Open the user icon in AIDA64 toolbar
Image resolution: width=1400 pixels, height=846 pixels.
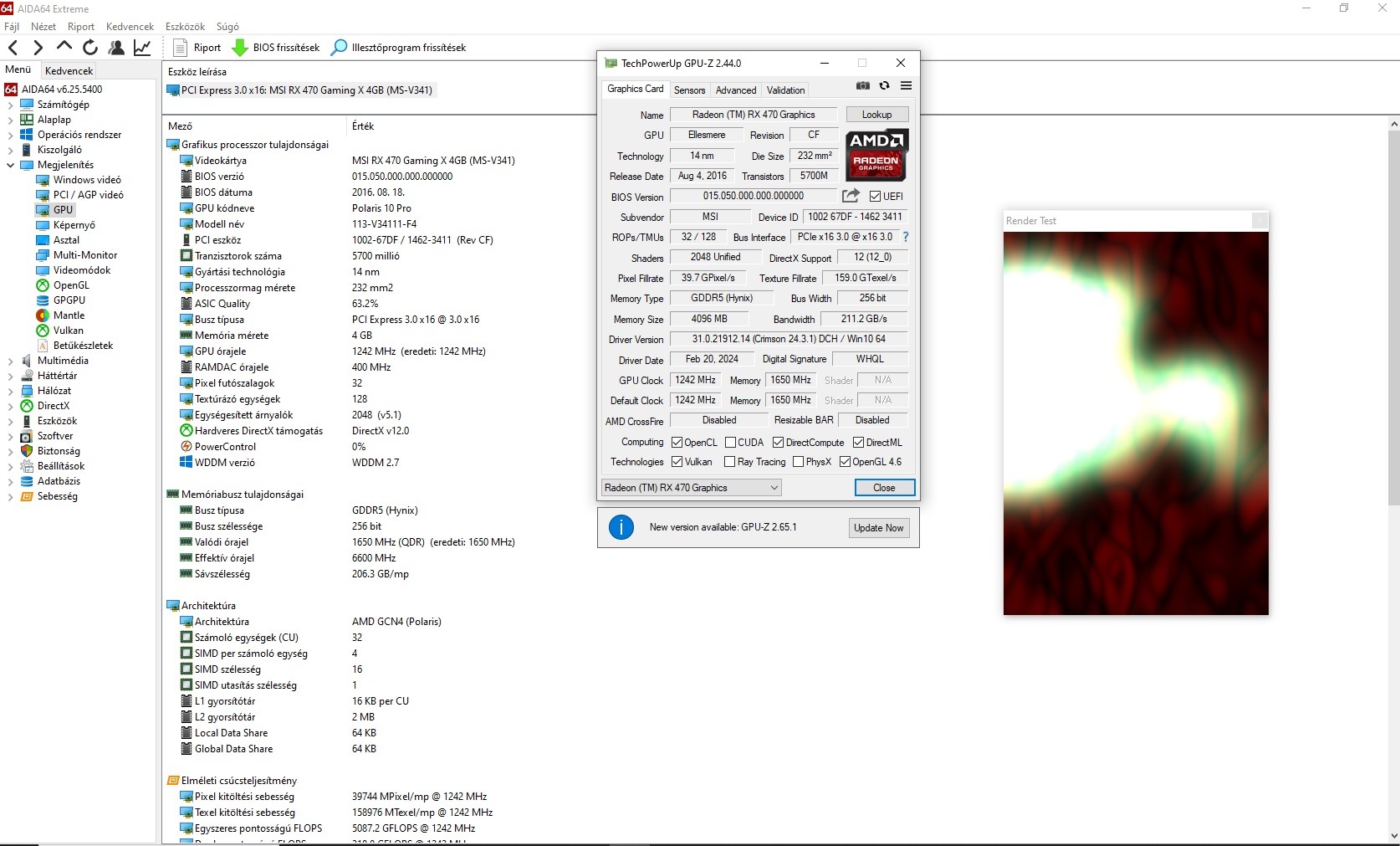116,48
